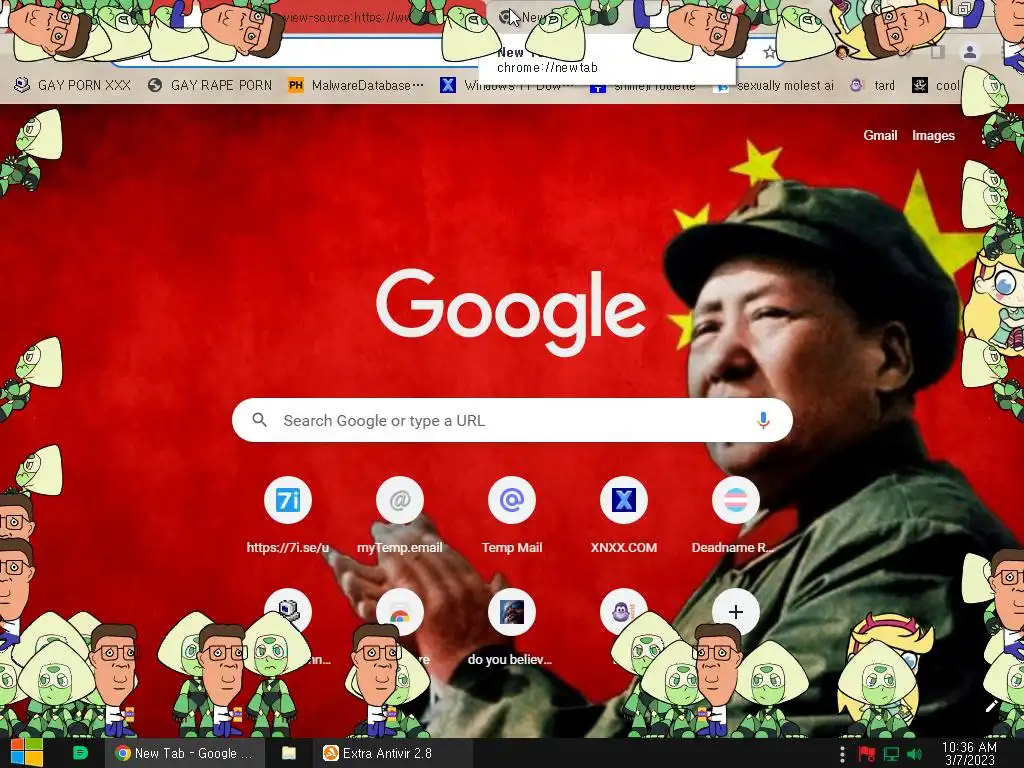Viewport: 1024px width, 768px height.
Task: Open the Temp Mail shortcut
Action: coord(512,516)
